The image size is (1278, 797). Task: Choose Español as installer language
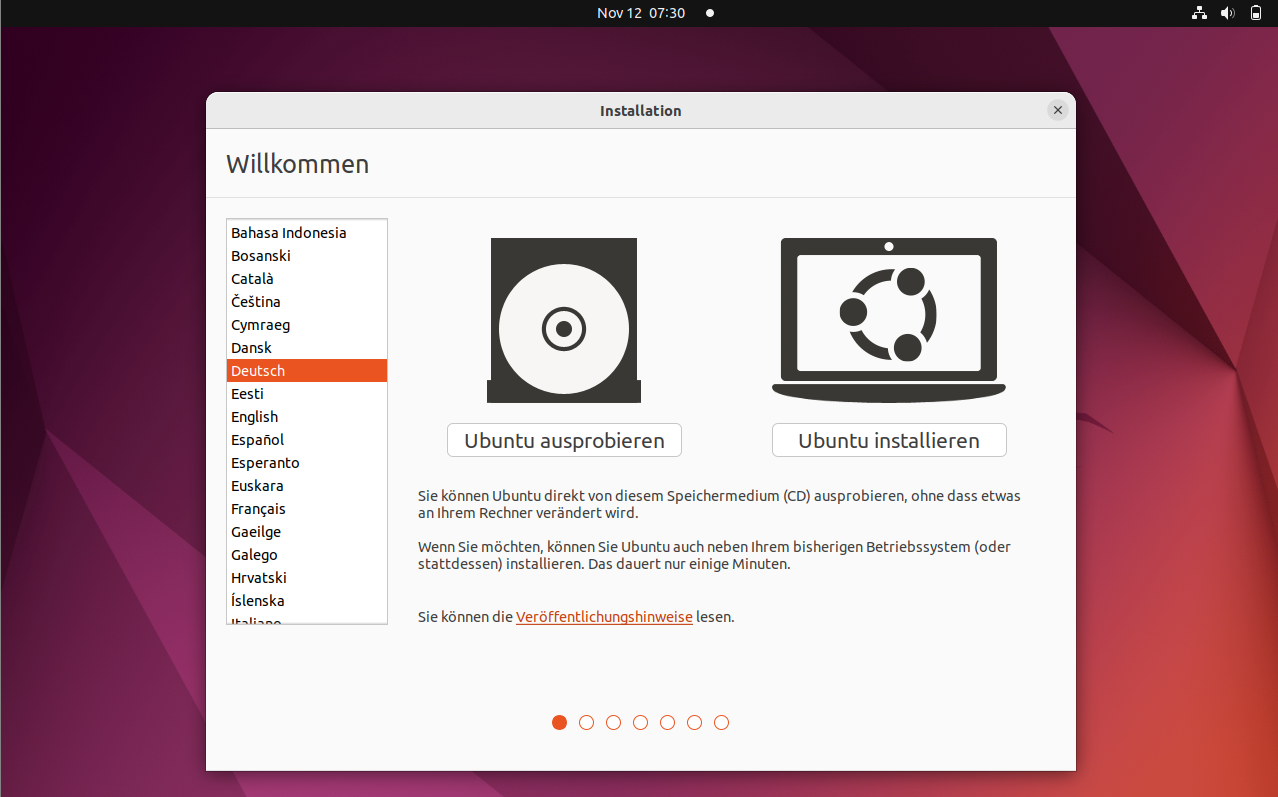tap(258, 440)
